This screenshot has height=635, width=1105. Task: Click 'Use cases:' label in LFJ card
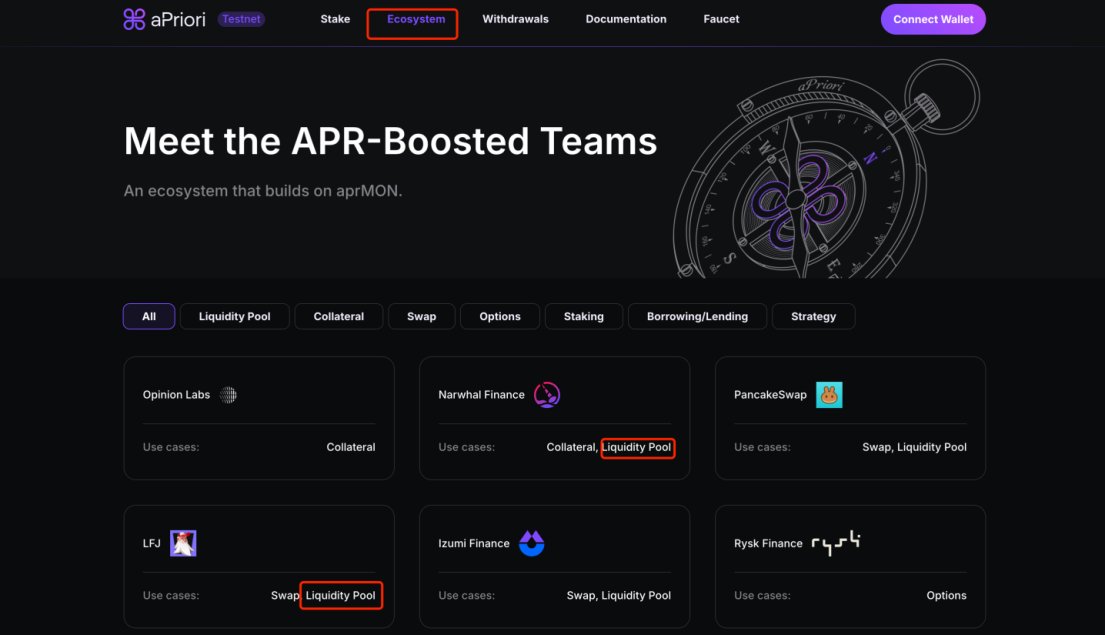click(171, 596)
